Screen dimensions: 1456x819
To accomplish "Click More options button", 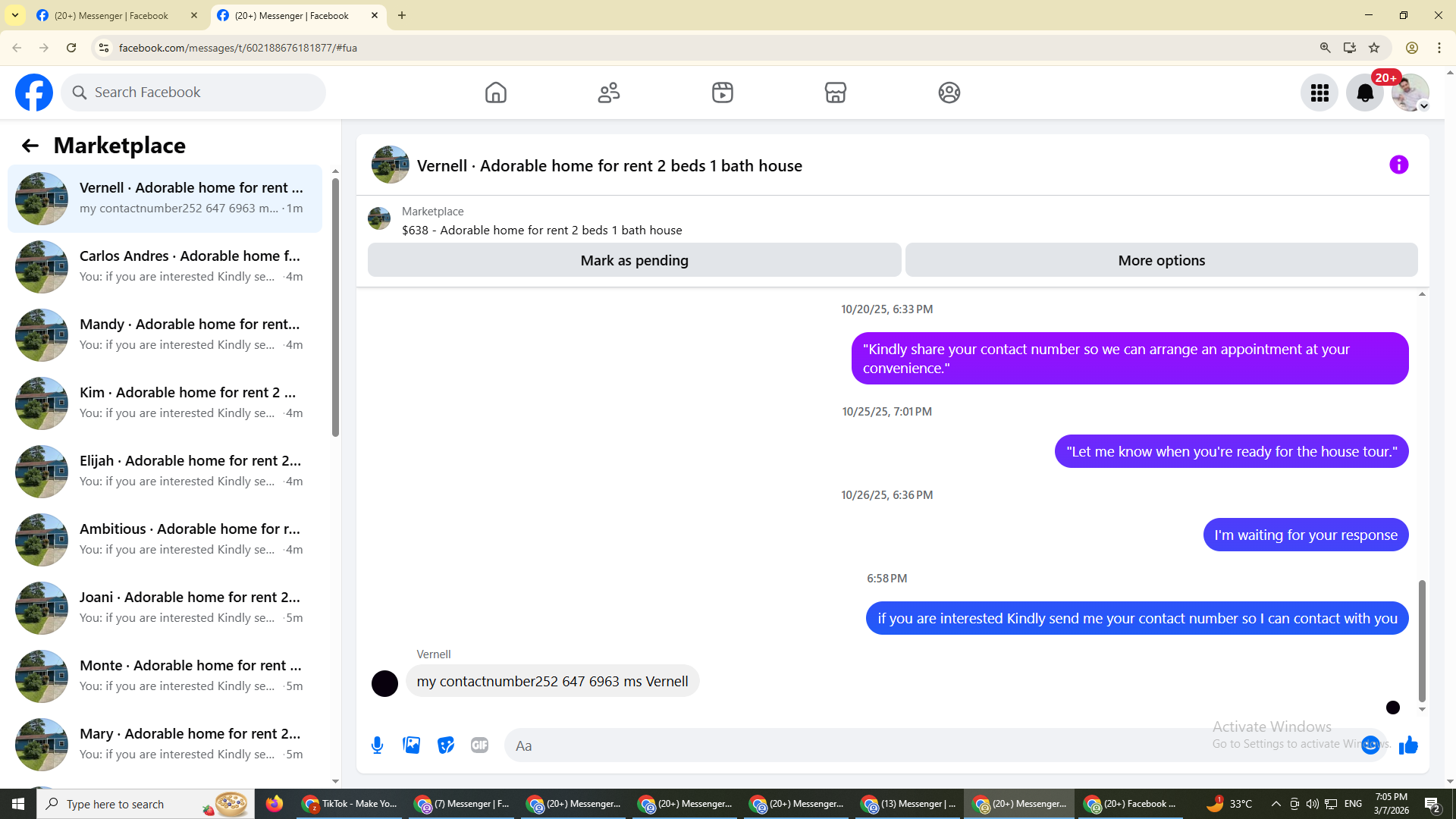I will pos(1162,260).
